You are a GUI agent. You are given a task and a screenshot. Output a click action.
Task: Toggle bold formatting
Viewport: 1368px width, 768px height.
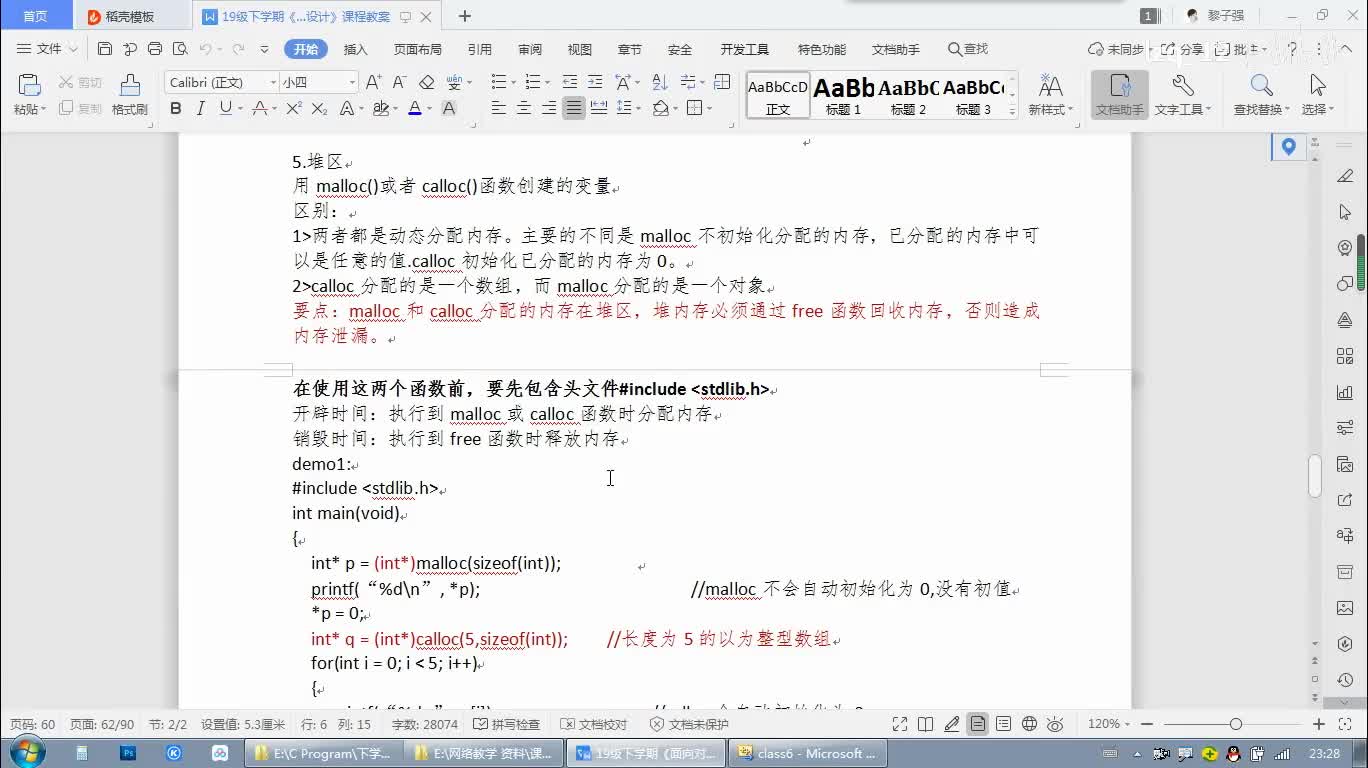pos(176,108)
